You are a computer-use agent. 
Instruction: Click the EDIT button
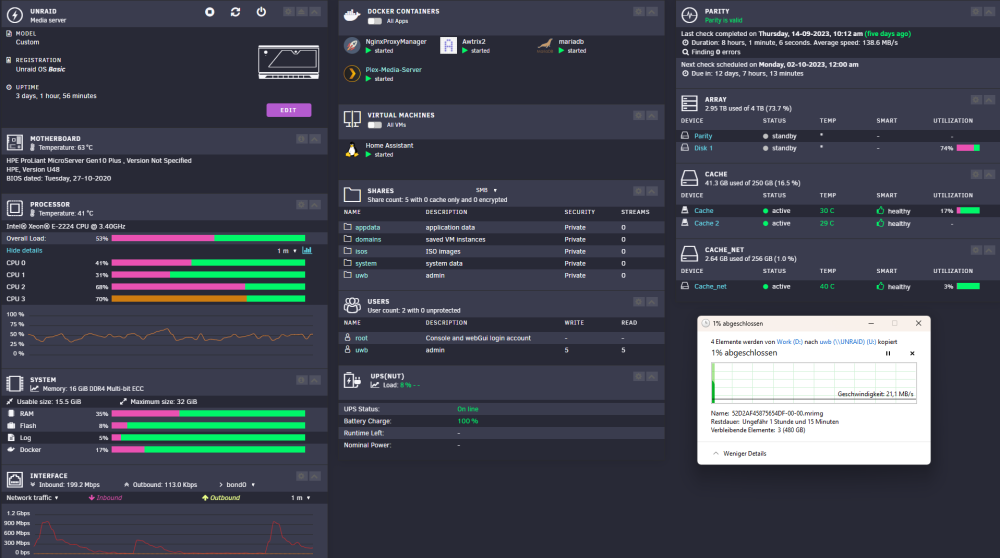288,110
